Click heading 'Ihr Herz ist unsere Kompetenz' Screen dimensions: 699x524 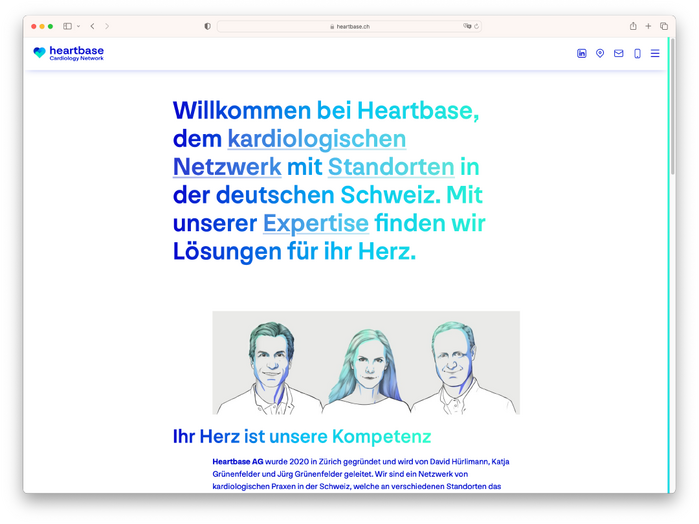pyautogui.click(x=302, y=436)
